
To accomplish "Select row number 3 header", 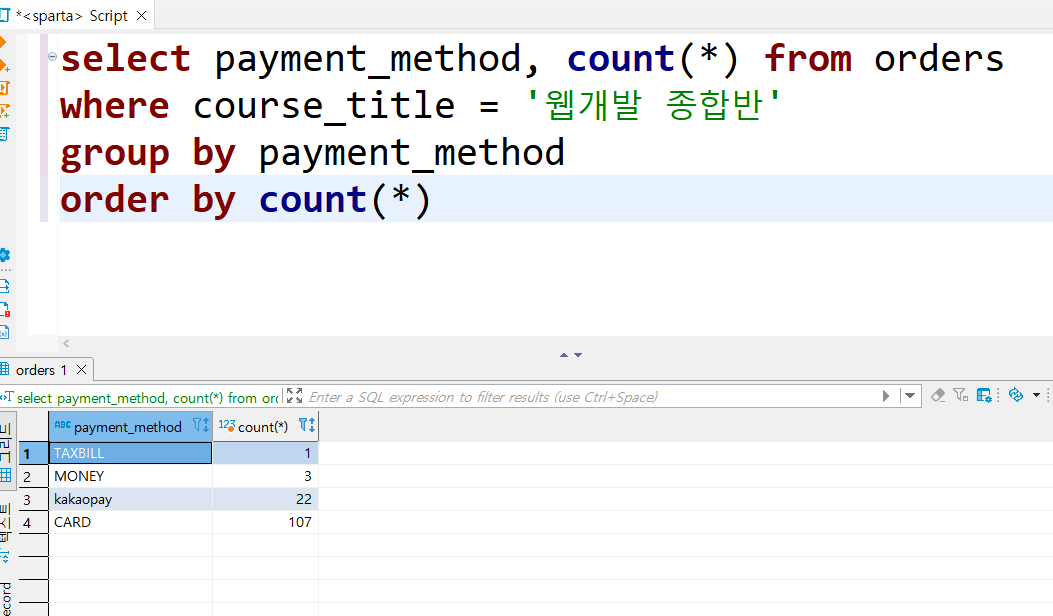I will pyautogui.click(x=33, y=499).
